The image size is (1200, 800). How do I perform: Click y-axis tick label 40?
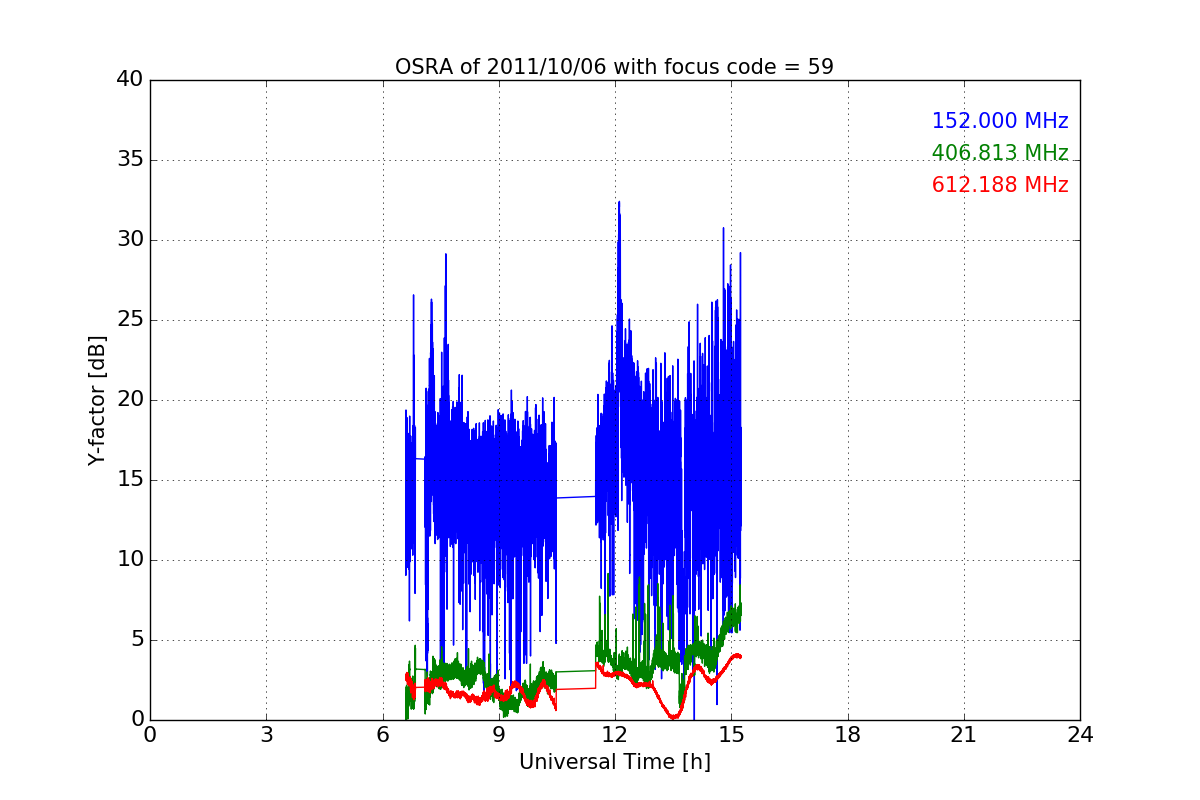tap(130, 80)
